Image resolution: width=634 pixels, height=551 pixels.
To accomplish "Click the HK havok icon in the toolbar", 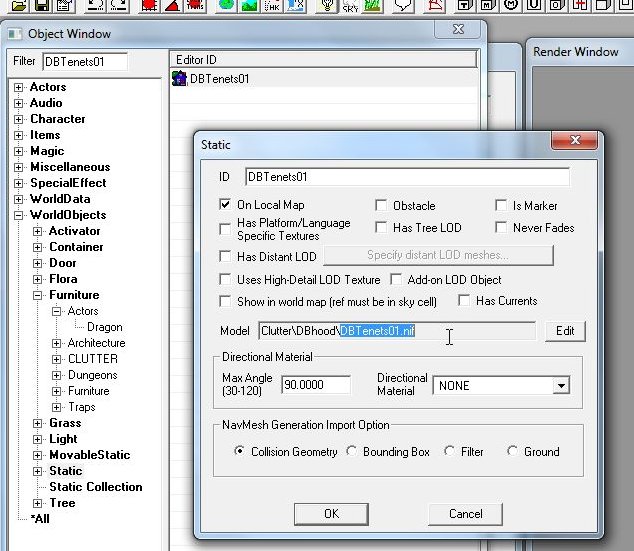I will [272, 5].
